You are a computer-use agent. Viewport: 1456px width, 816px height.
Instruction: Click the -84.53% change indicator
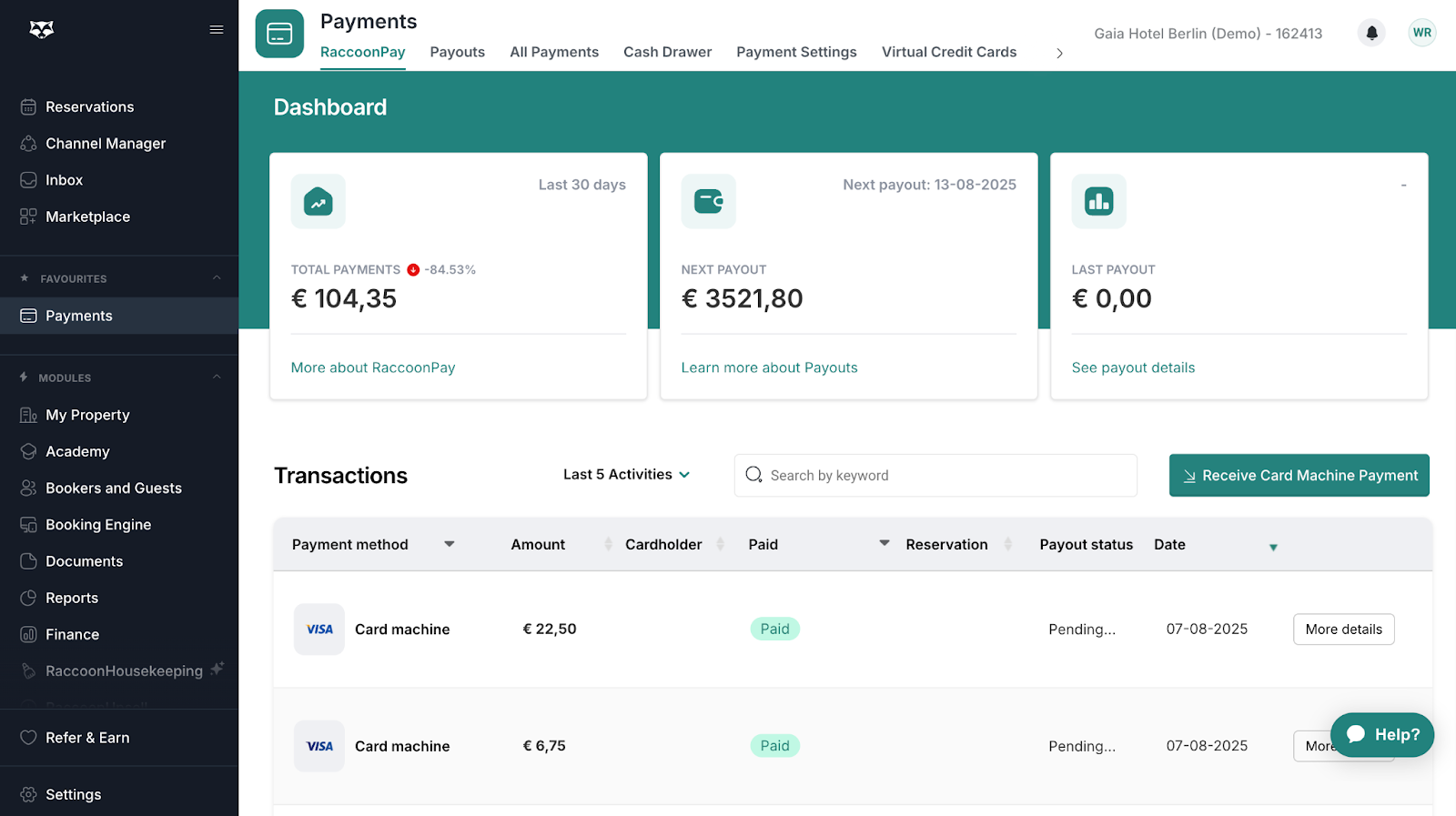click(x=441, y=269)
